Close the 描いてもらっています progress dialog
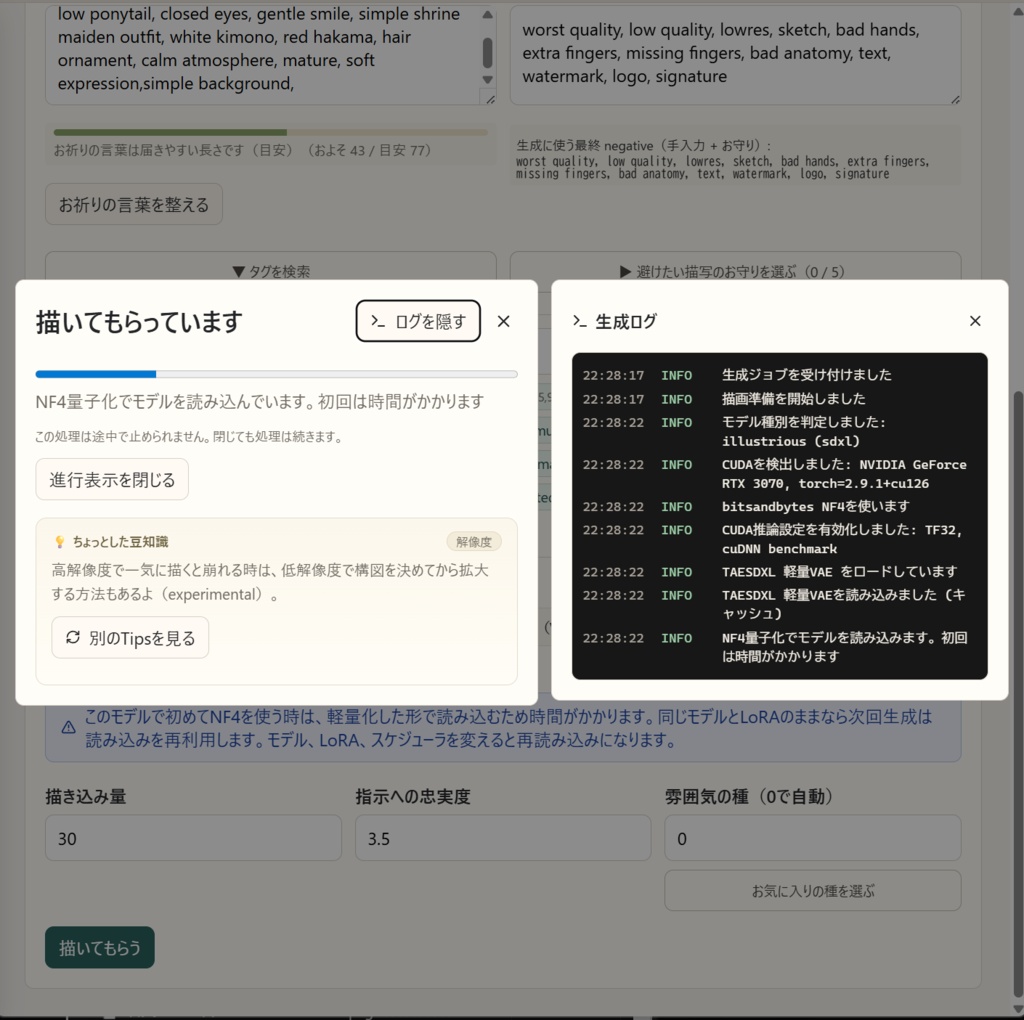 tap(504, 321)
